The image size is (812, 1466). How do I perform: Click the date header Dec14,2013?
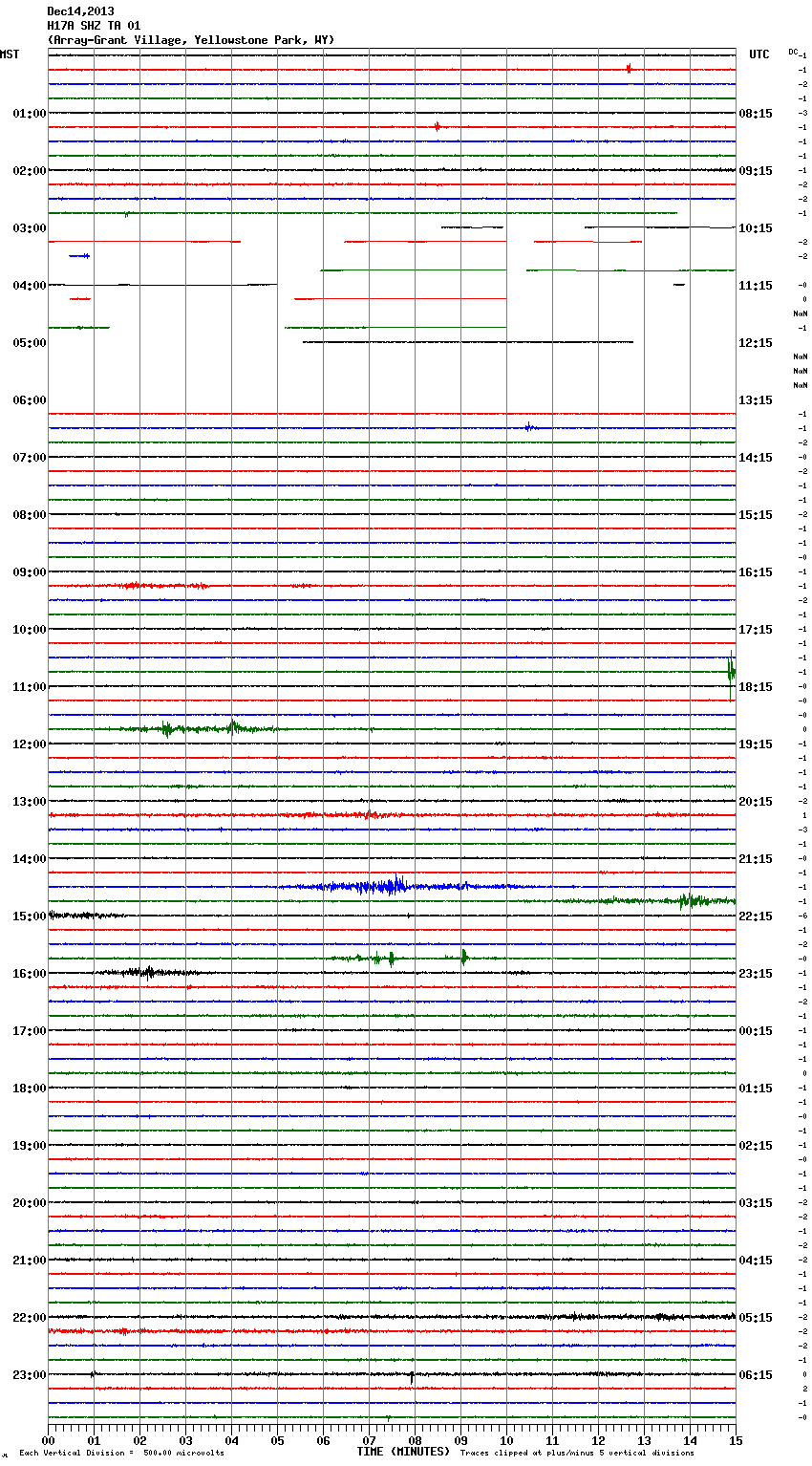80,11
